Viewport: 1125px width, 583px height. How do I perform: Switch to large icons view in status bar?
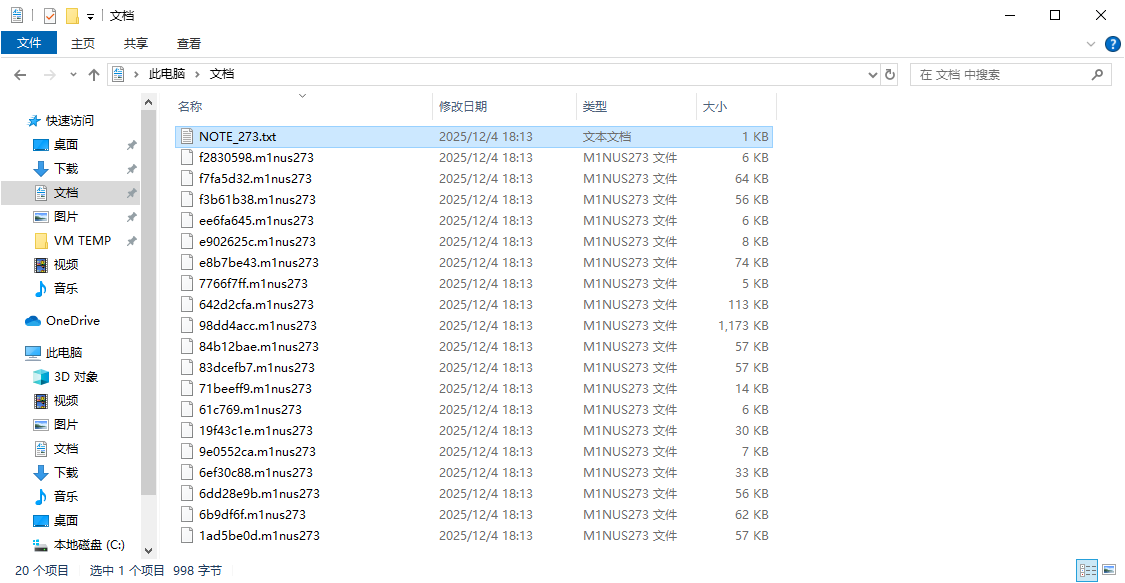[x=1108, y=571]
